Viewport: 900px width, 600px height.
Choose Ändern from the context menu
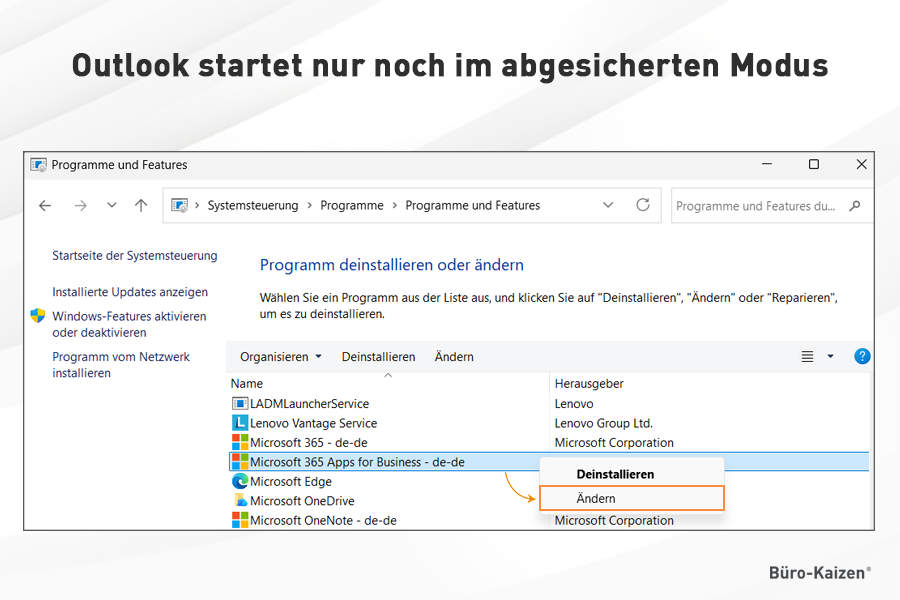pyautogui.click(x=596, y=498)
